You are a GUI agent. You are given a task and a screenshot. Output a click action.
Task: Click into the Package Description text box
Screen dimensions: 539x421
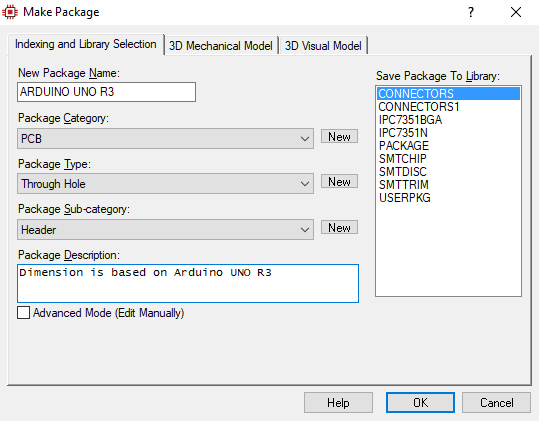click(188, 284)
